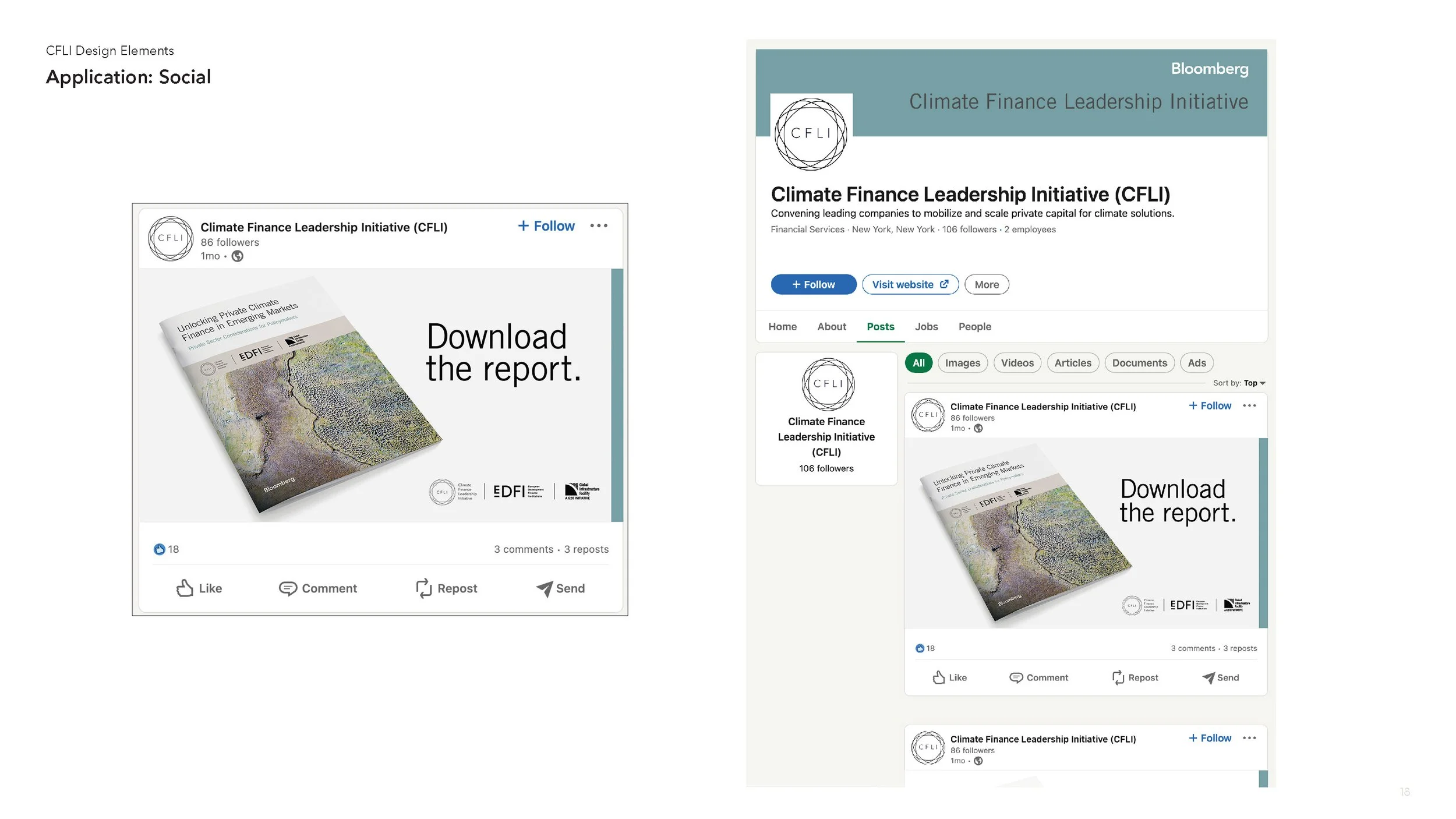Open 3 reposts on the enlarged standalone post
This screenshot has height=819, width=1456.
pyautogui.click(x=586, y=549)
